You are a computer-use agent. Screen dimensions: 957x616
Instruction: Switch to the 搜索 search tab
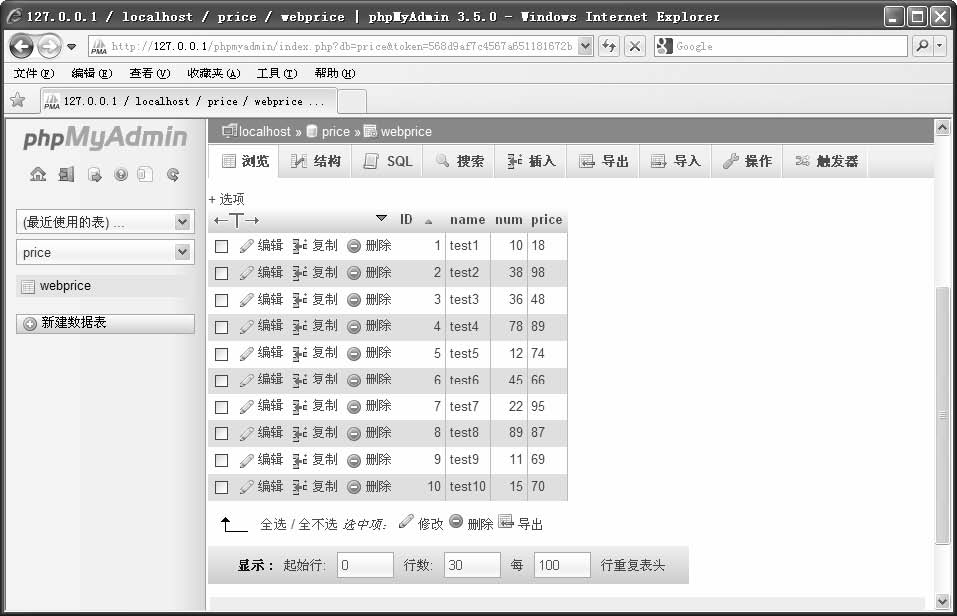(460, 161)
